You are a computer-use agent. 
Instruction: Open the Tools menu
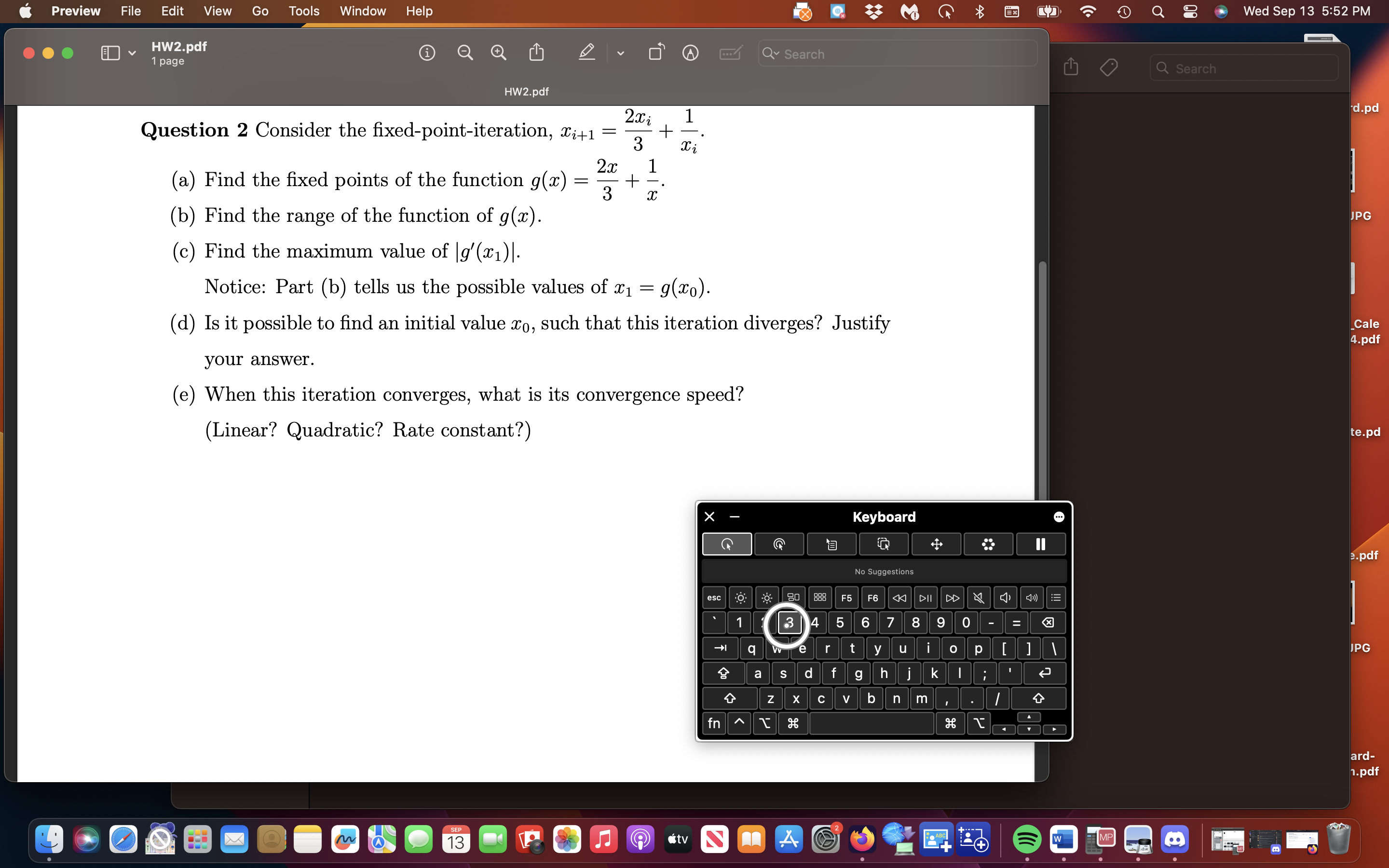coord(304,11)
